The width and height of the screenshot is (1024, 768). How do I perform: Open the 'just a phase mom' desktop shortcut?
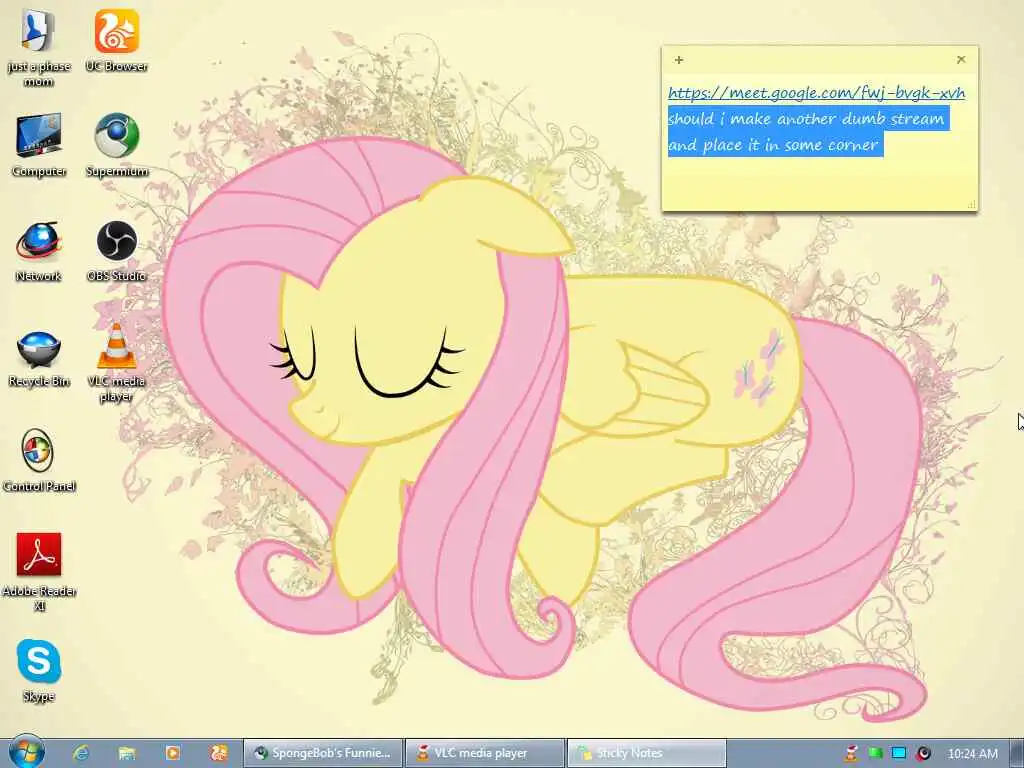(x=39, y=47)
